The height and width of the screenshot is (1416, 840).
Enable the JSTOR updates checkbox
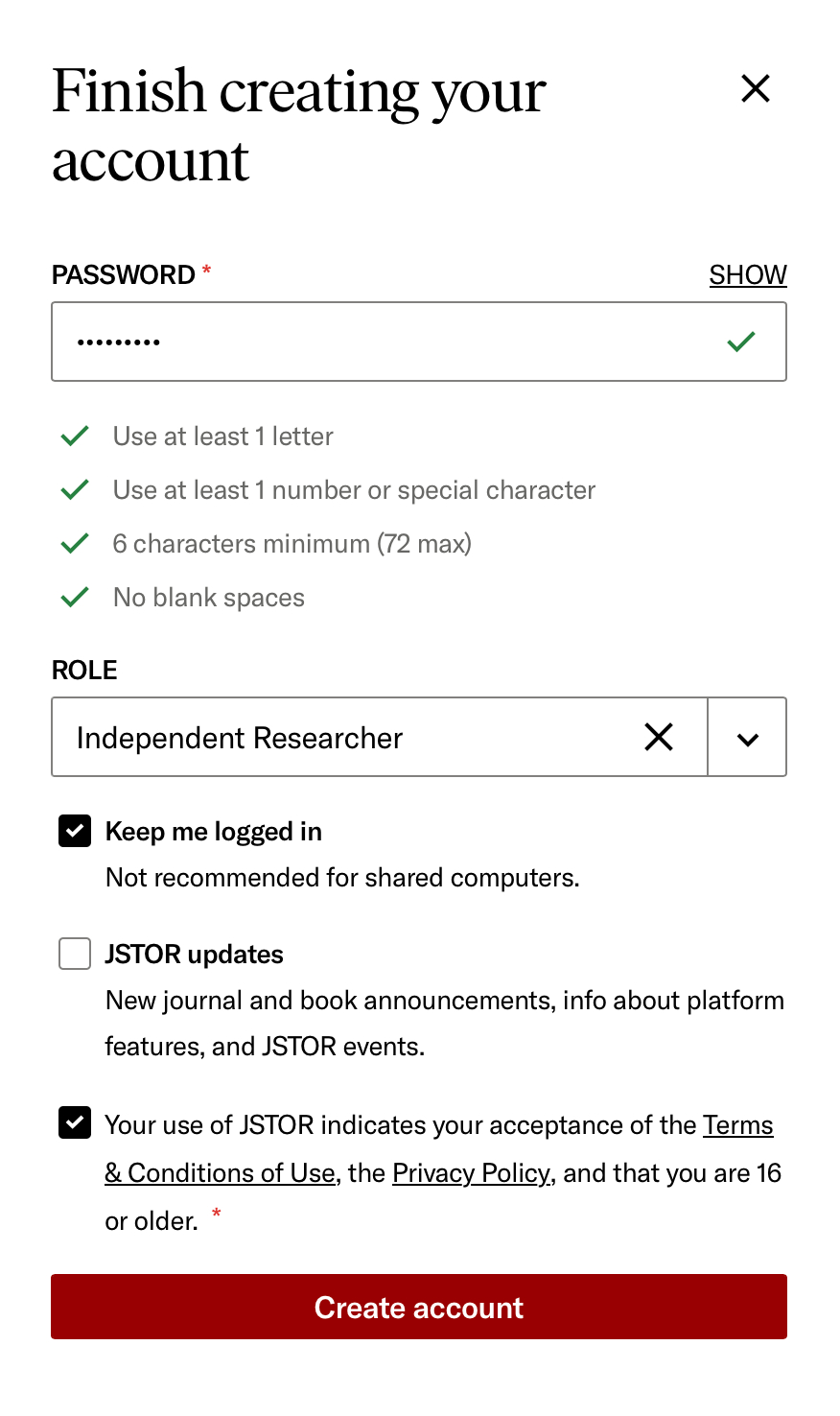tap(75, 955)
